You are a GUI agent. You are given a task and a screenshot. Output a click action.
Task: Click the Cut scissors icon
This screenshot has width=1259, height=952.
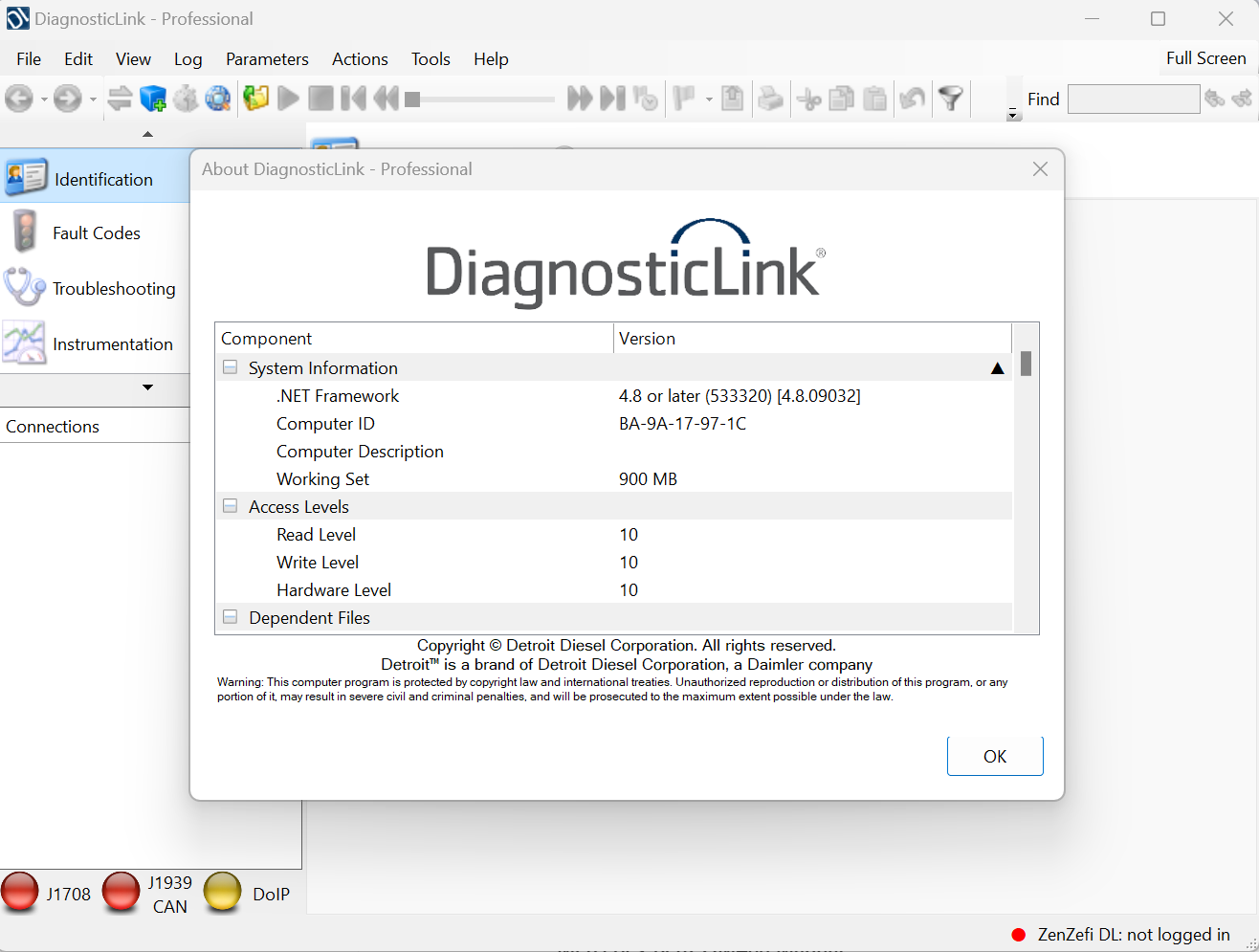(808, 98)
